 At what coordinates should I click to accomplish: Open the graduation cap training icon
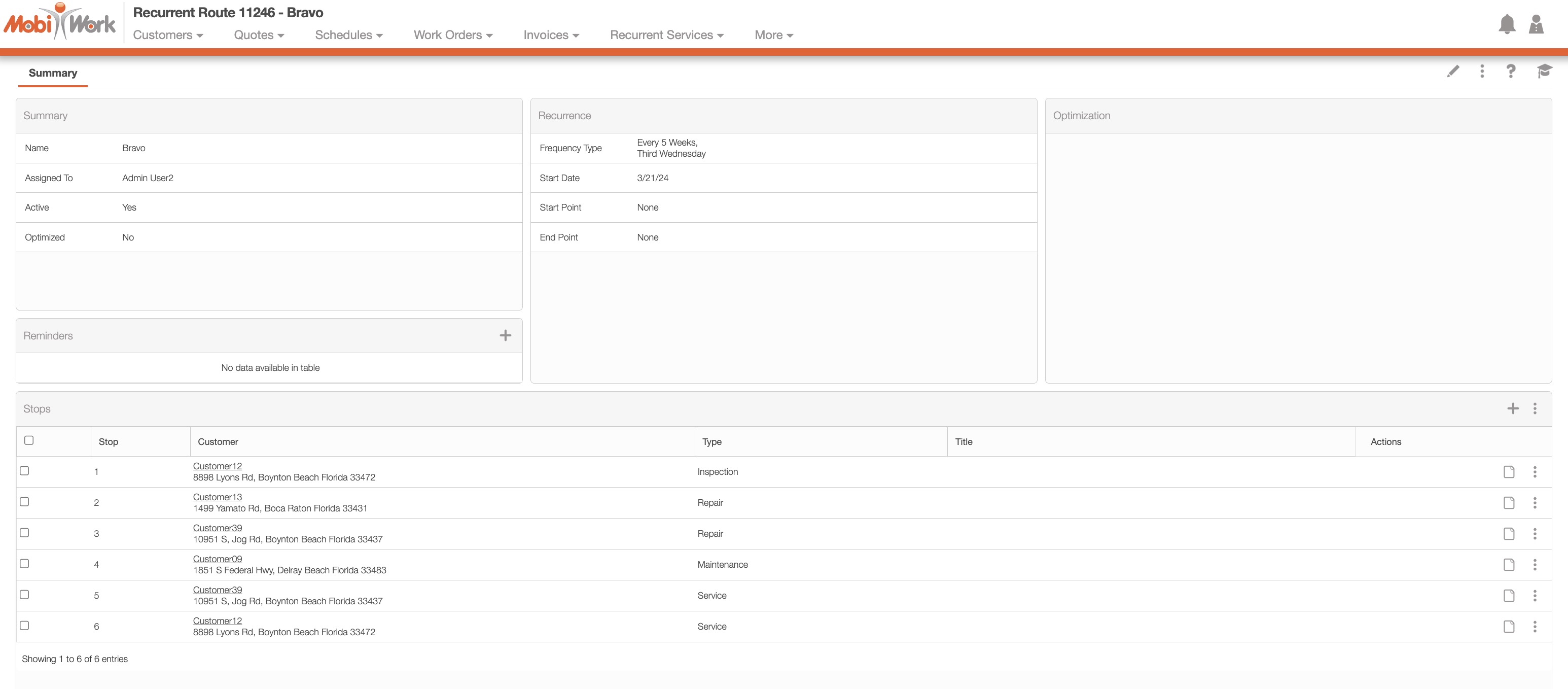point(1544,71)
